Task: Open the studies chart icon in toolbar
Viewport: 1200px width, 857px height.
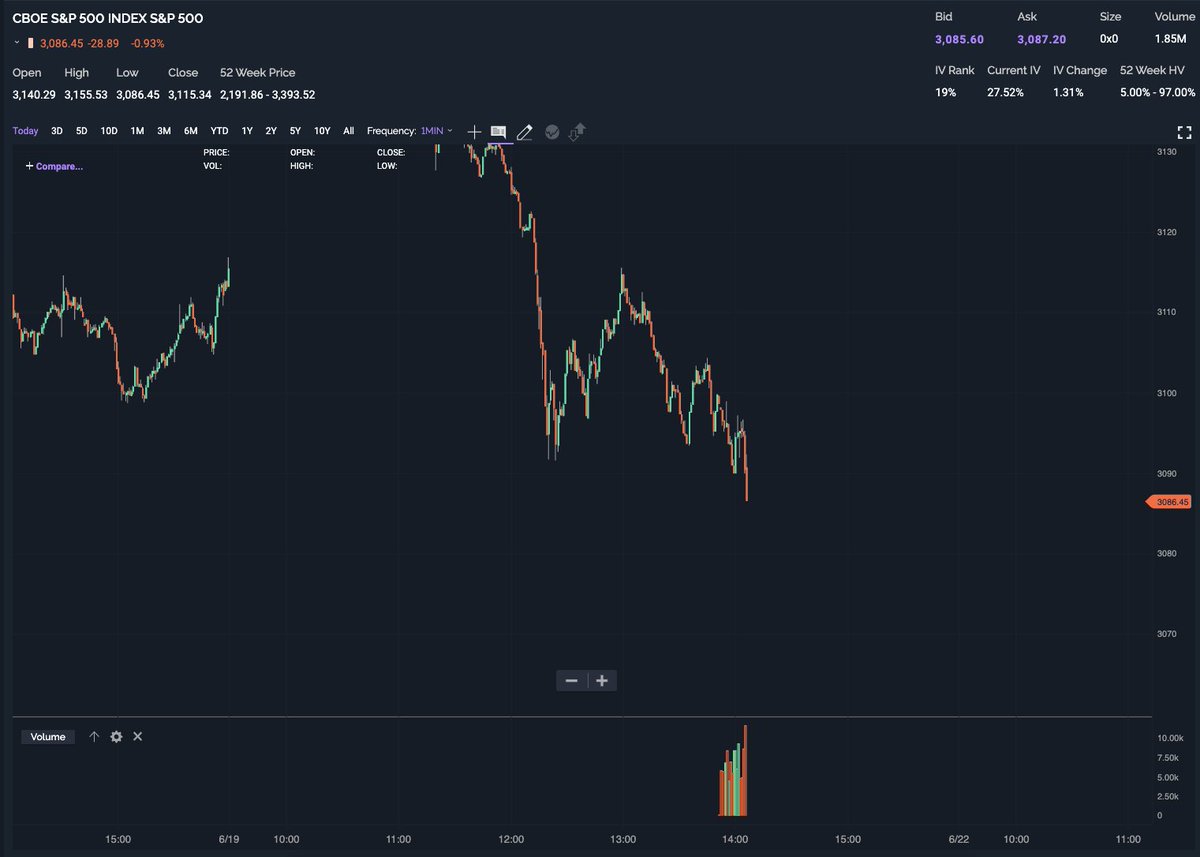Action: pos(498,131)
